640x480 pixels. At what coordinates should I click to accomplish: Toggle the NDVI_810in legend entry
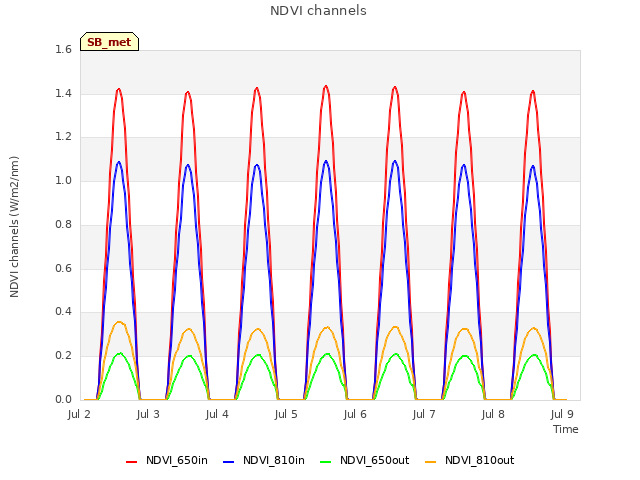click(264, 460)
